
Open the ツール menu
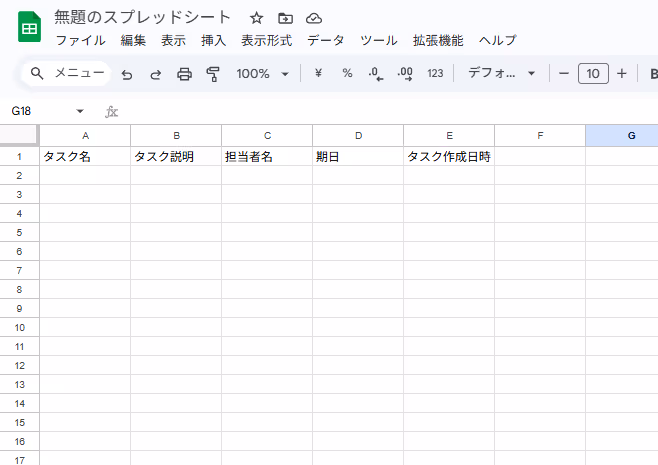379,41
